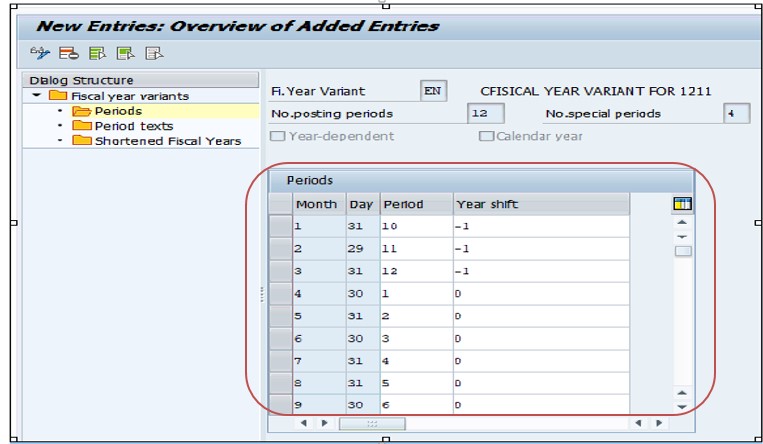Image resolution: width=763 pixels, height=444 pixels.
Task: Select the row with month 2
Action: (x=280, y=248)
